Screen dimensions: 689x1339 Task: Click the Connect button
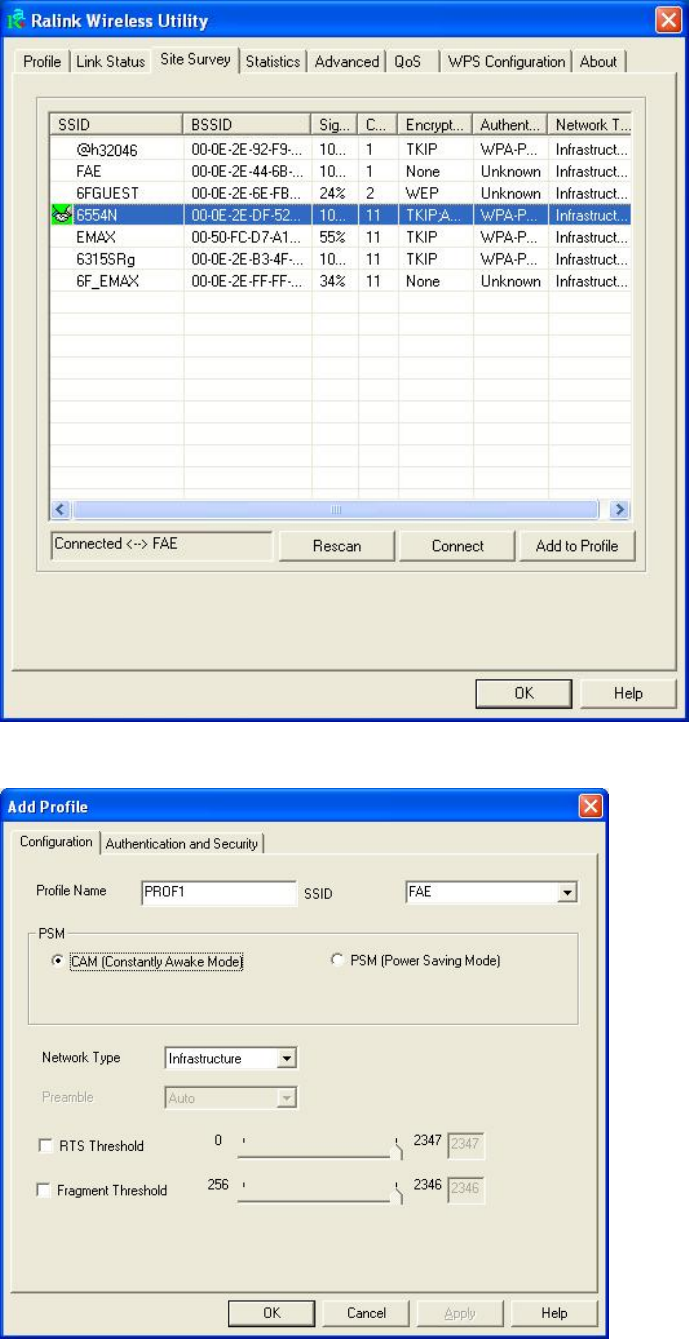pyautogui.click(x=458, y=546)
